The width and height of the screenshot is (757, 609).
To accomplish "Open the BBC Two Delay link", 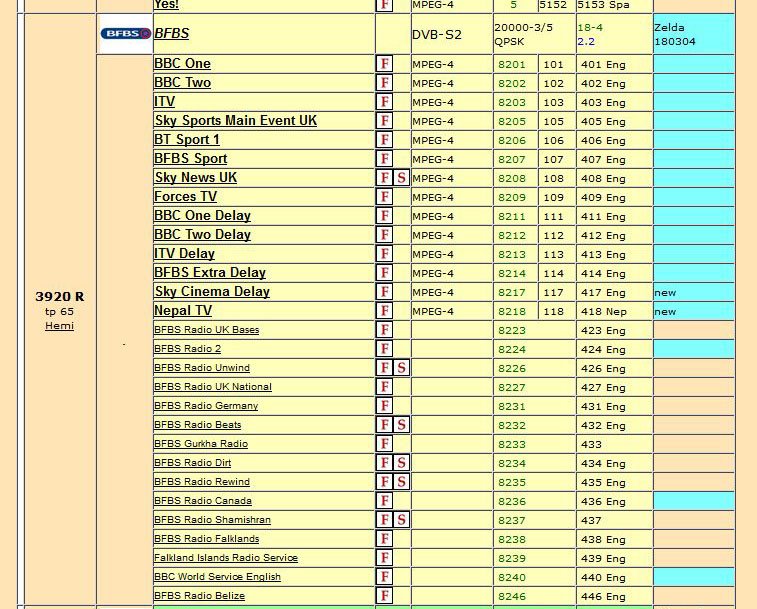I will click(203, 235).
